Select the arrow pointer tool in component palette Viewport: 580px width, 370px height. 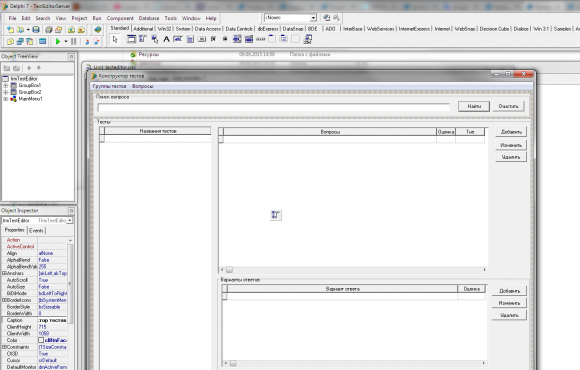pyautogui.click(x=115, y=39)
